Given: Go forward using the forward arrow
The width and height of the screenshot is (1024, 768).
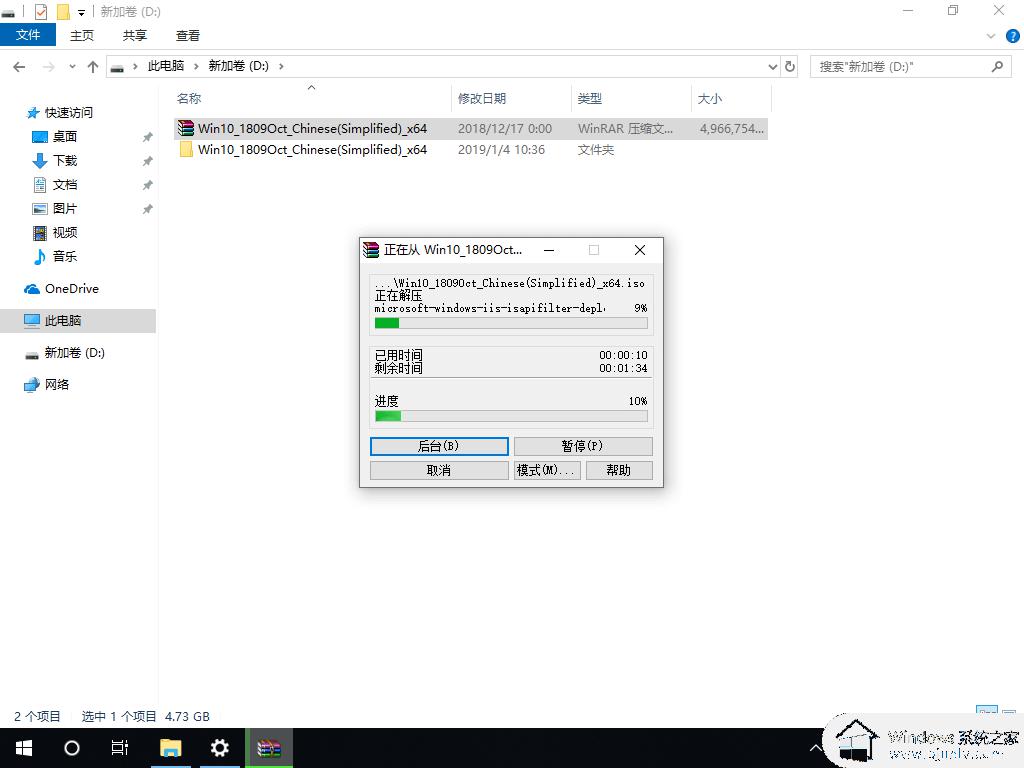Looking at the screenshot, I should coord(48,67).
